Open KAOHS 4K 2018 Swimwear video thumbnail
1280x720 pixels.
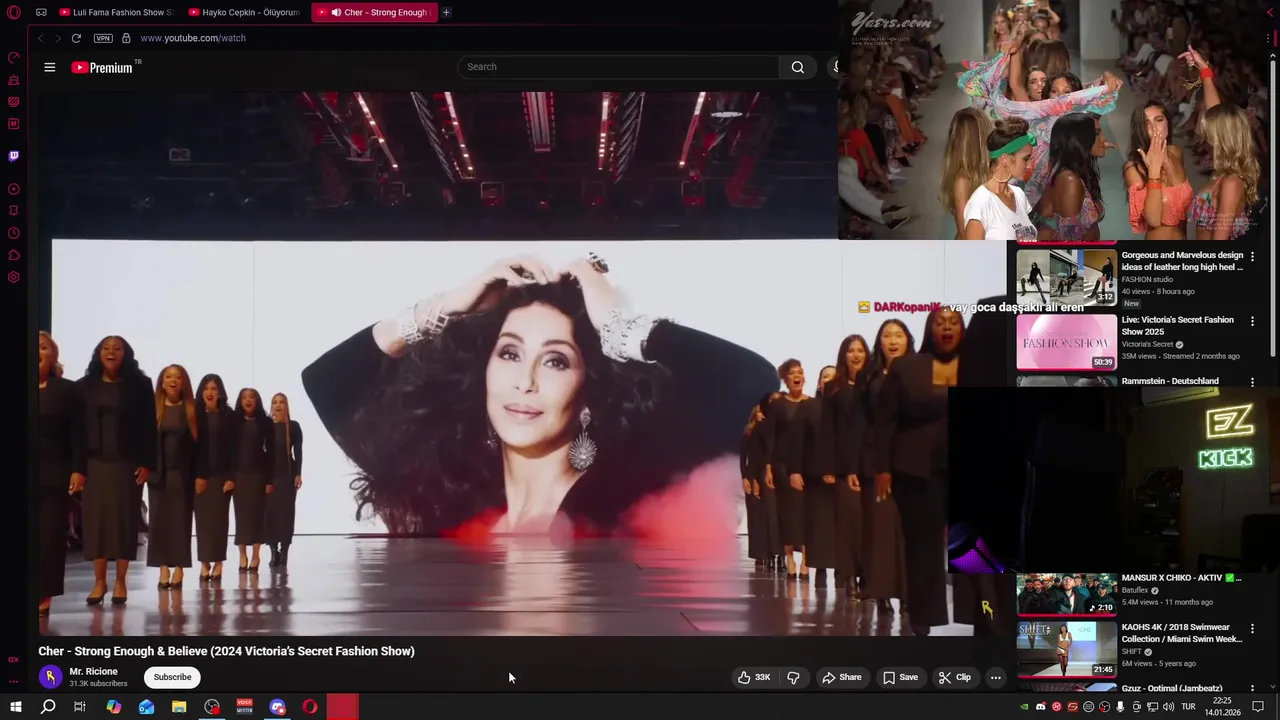pyautogui.click(x=1067, y=649)
